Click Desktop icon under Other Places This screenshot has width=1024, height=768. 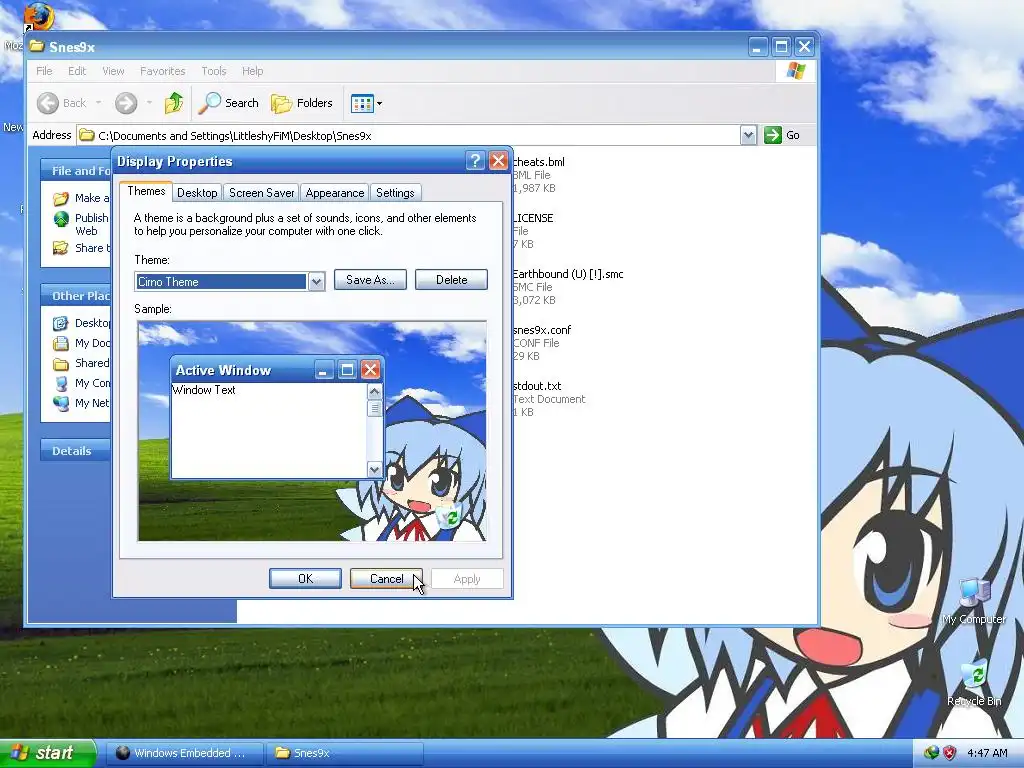click(x=61, y=323)
